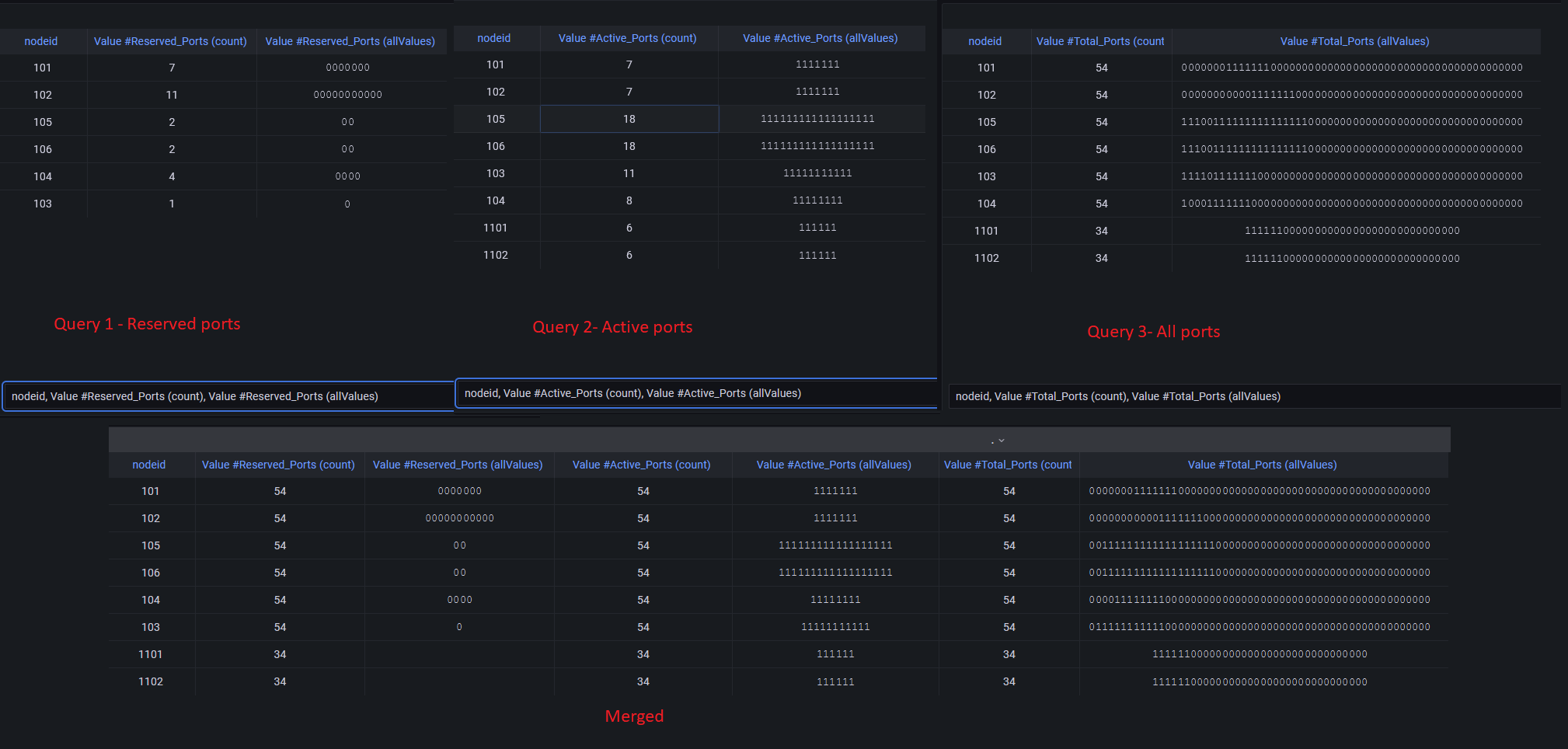Image resolution: width=1568 pixels, height=749 pixels.
Task: Select count 11 for node 103 in Query 2 table
Action: 629,173
